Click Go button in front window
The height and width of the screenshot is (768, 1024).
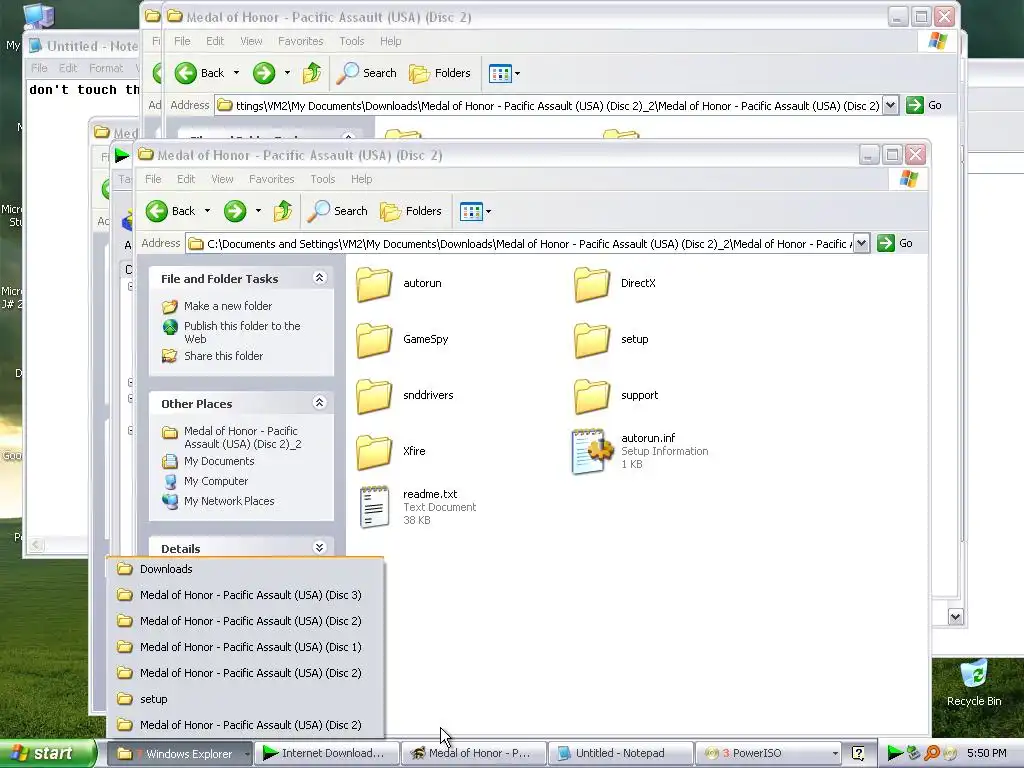(895, 244)
